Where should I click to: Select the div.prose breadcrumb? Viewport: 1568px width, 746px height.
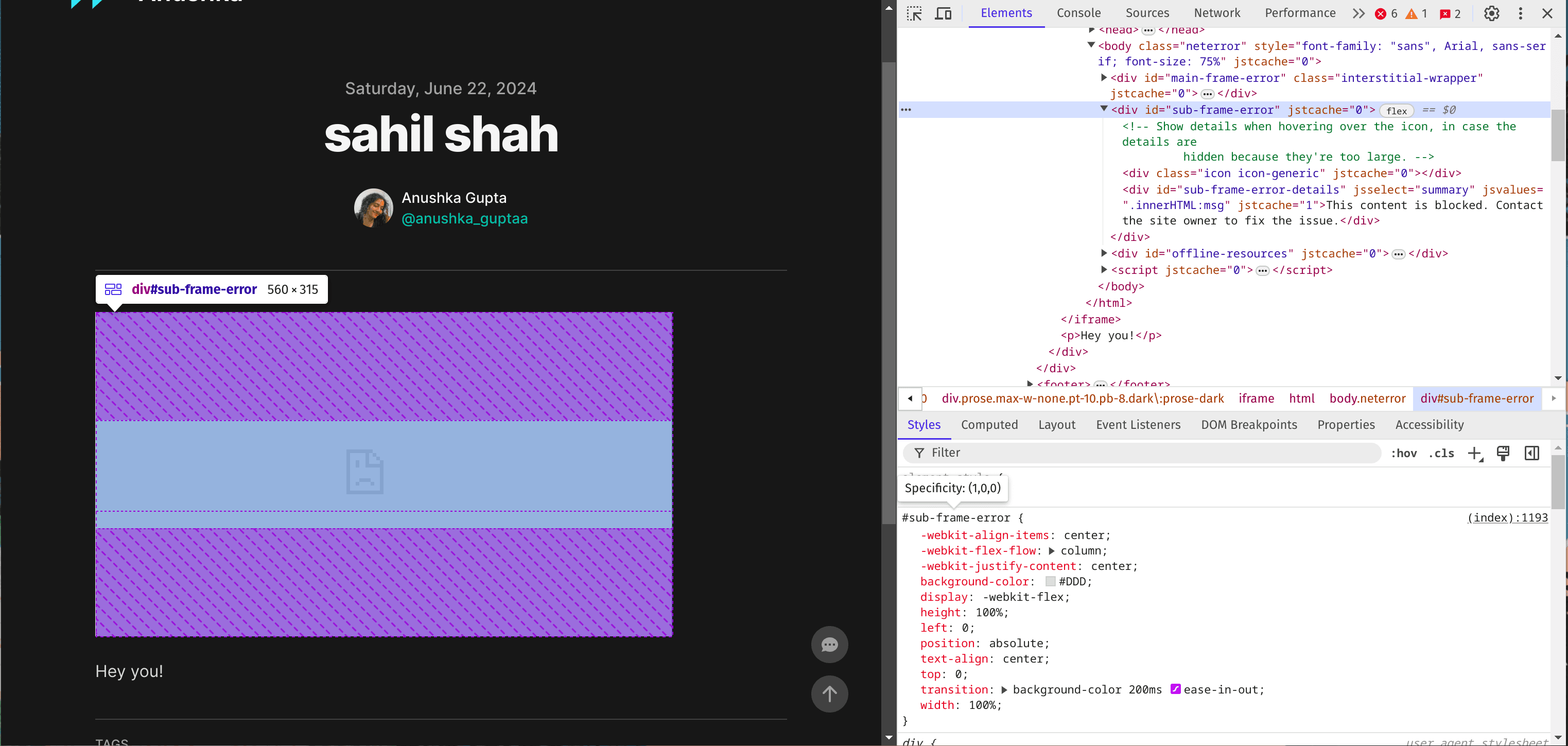click(x=1082, y=398)
